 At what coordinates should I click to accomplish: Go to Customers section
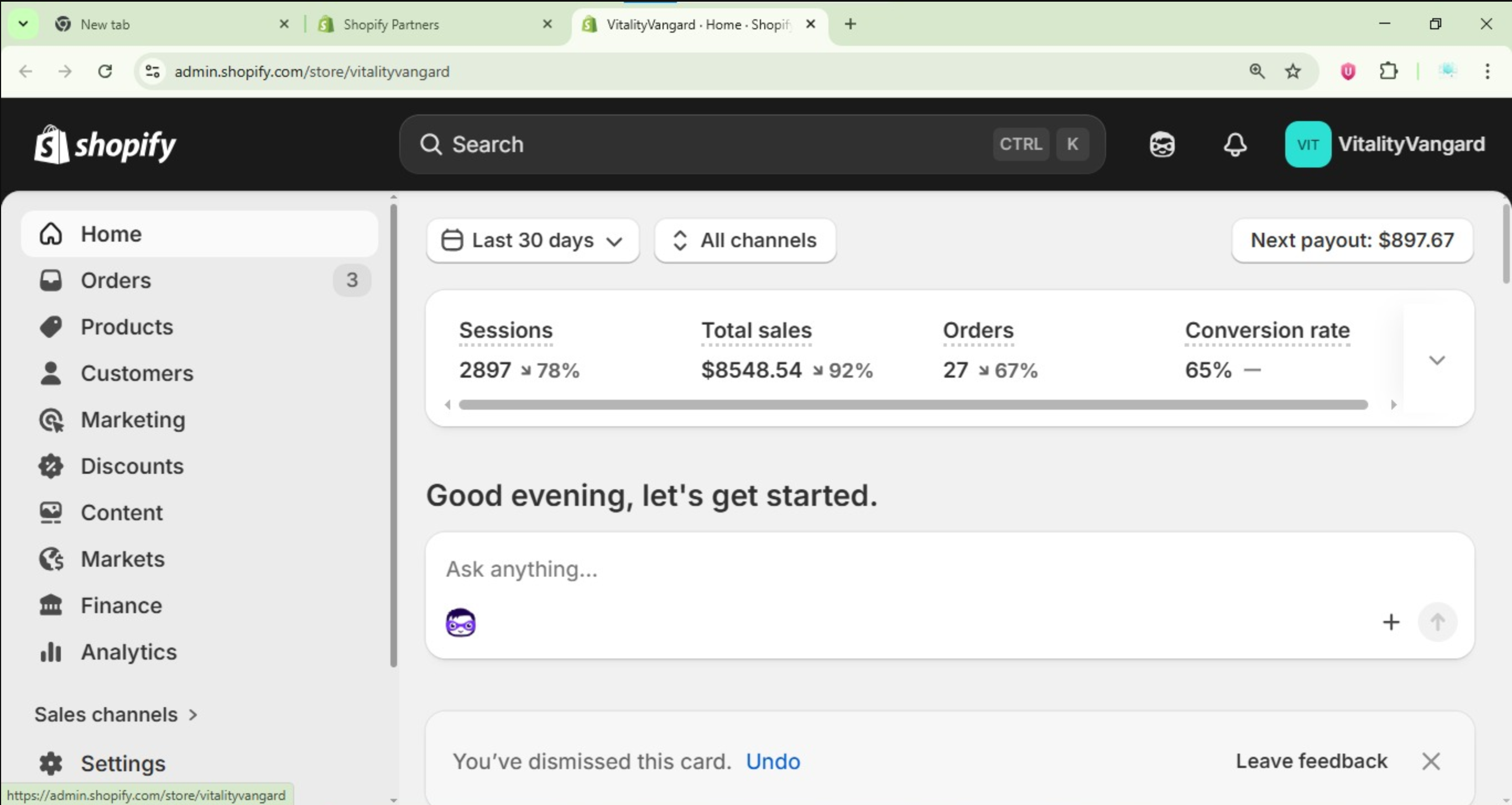coord(200,373)
